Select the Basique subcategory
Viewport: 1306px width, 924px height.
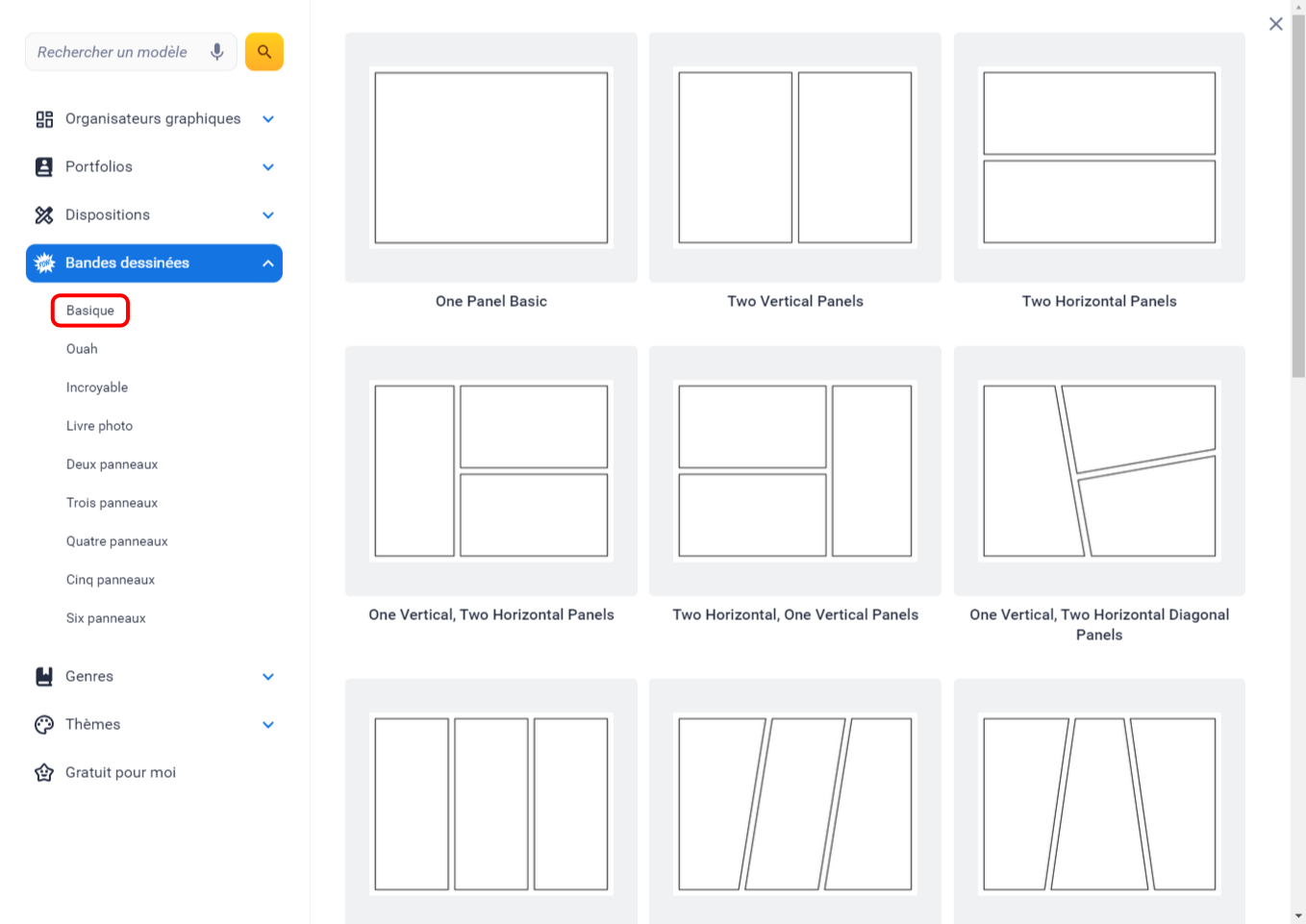90,311
